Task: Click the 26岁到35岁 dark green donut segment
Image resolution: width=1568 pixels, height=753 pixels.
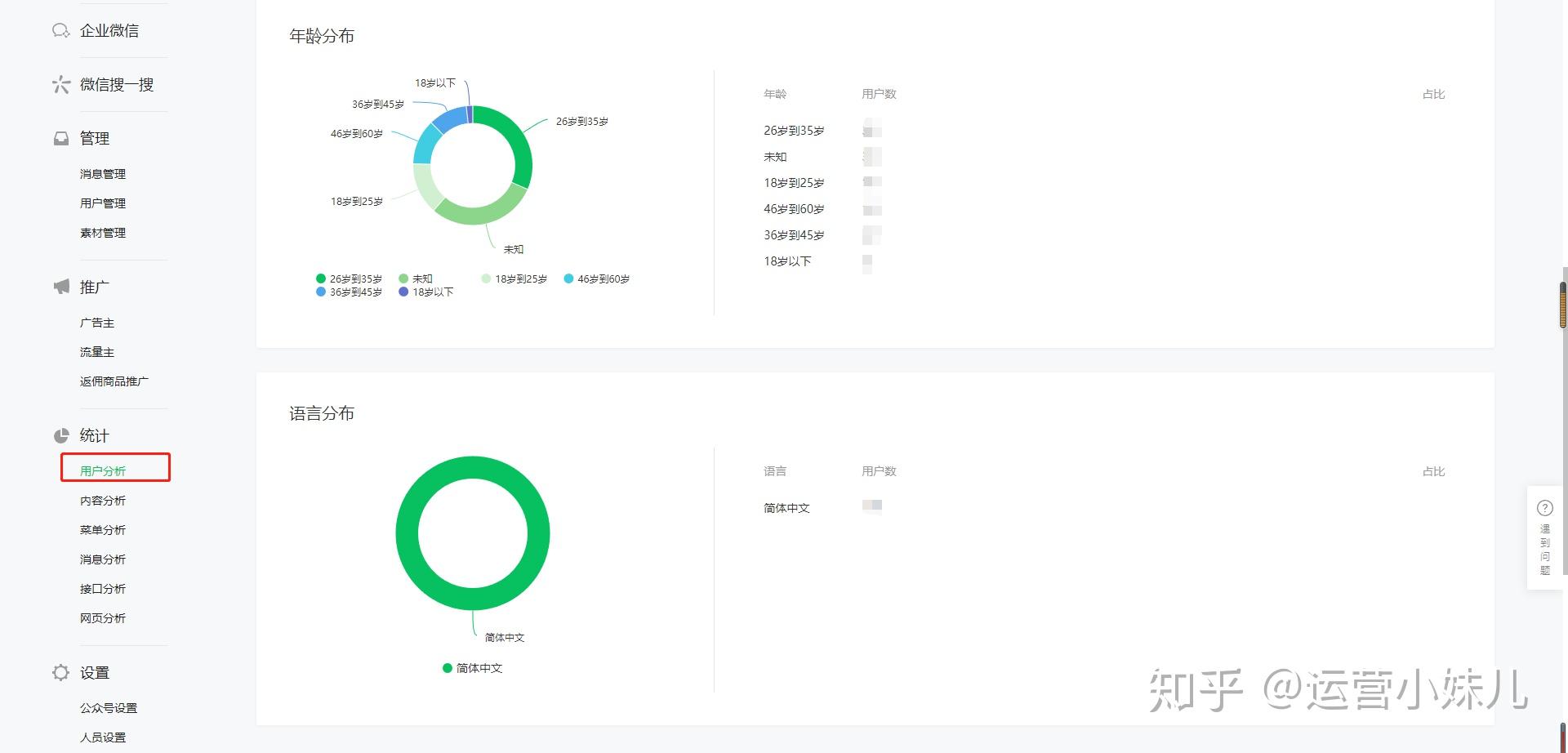Action: pyautogui.click(x=523, y=147)
